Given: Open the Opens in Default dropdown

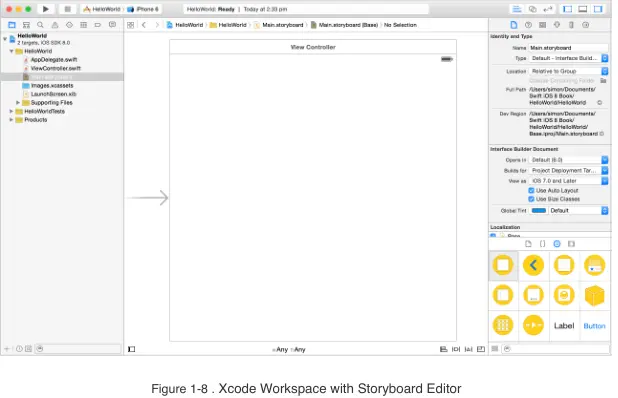Looking at the screenshot, I should tap(568, 160).
